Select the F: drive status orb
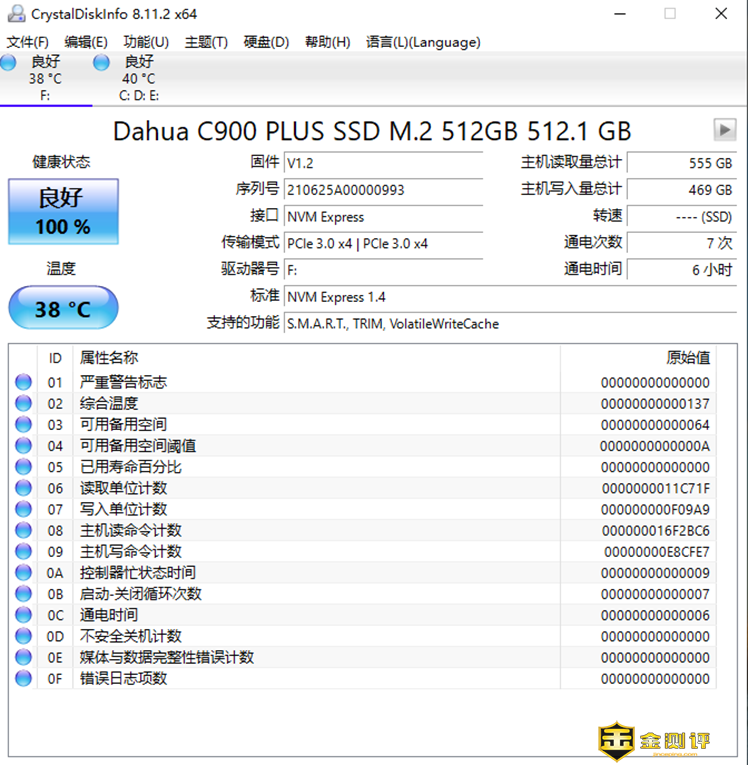The height and width of the screenshot is (765, 748). pyautogui.click(x=9, y=63)
